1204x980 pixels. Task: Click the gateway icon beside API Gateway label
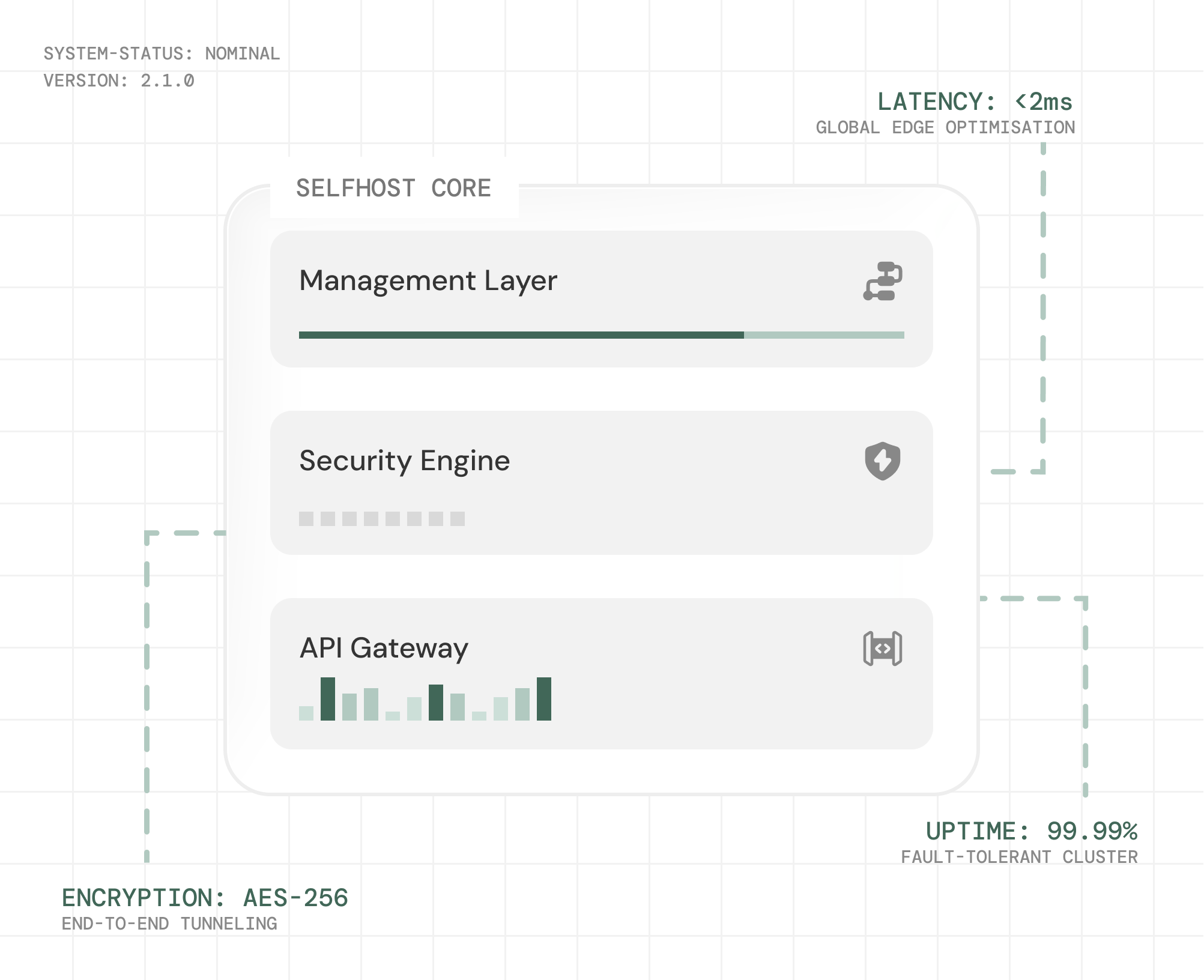pos(883,649)
